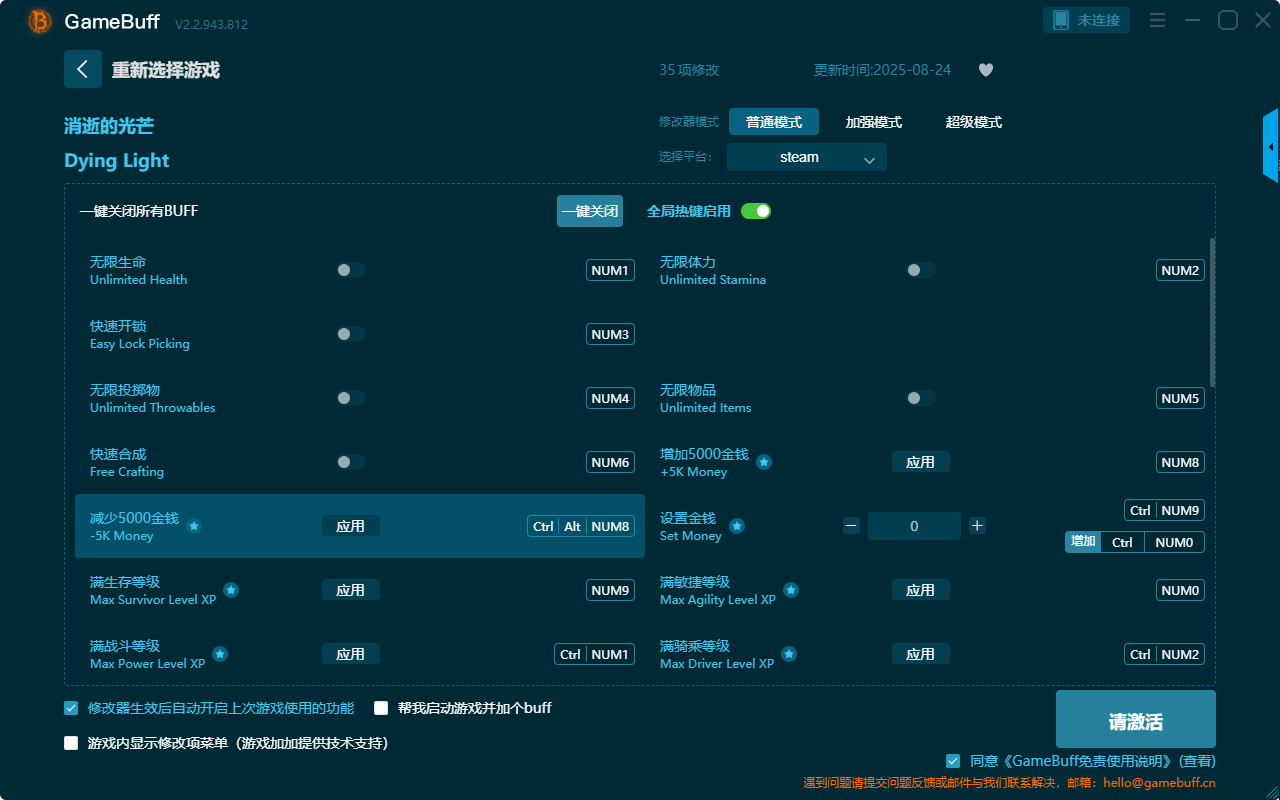Check show in-game modifier menu box
This screenshot has width=1280, height=800.
tap(71, 743)
